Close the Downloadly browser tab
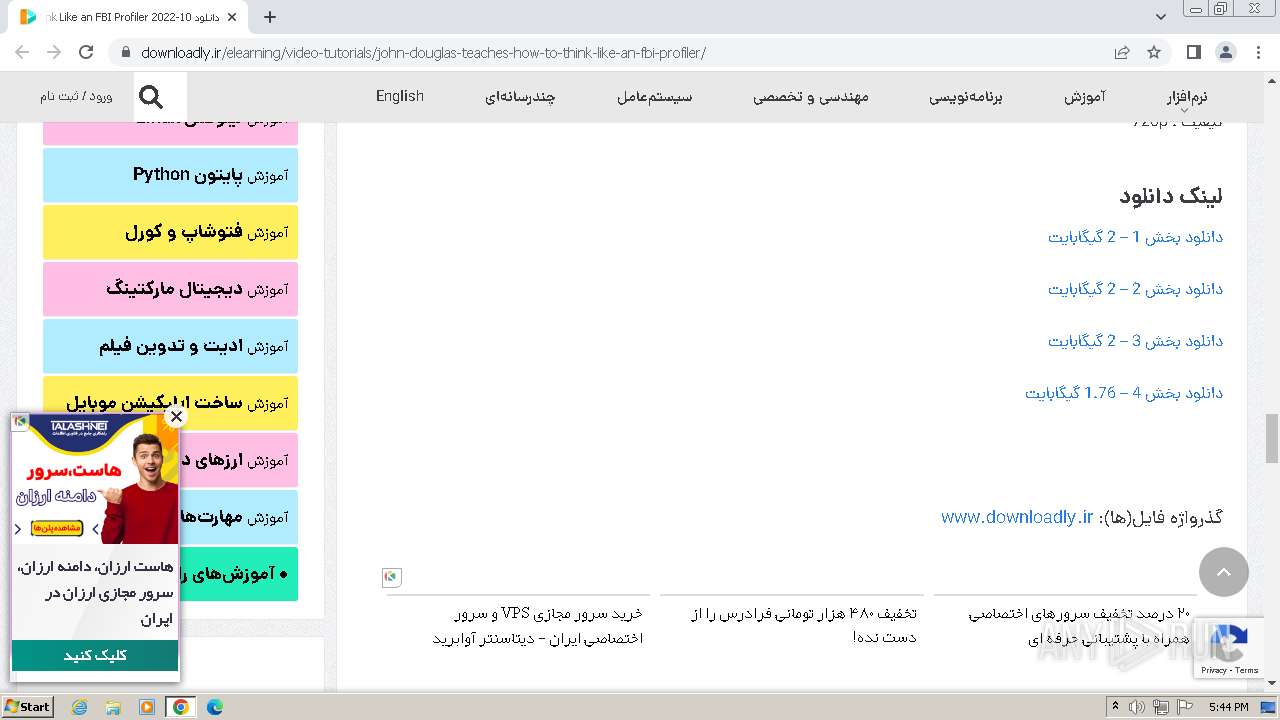 pos(233,17)
